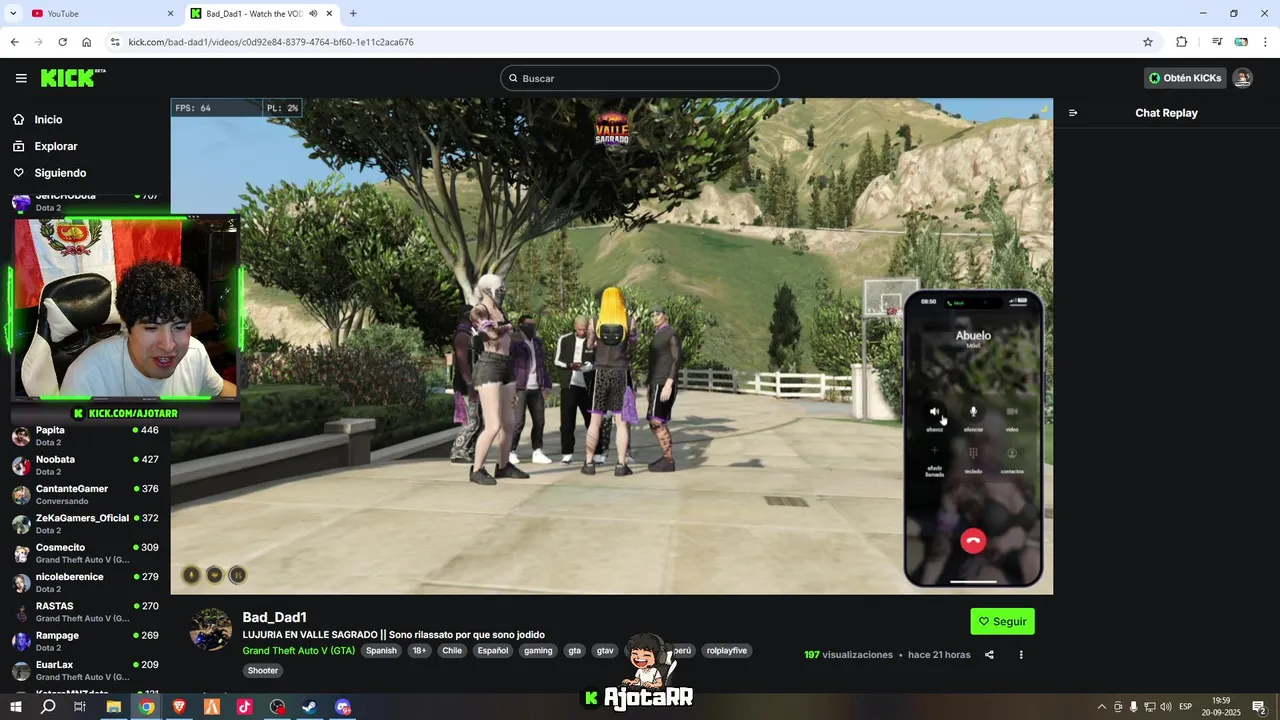This screenshot has height=720, width=1280.
Task: Open nicoleberenice channel in sidebar
Action: [x=85, y=582]
